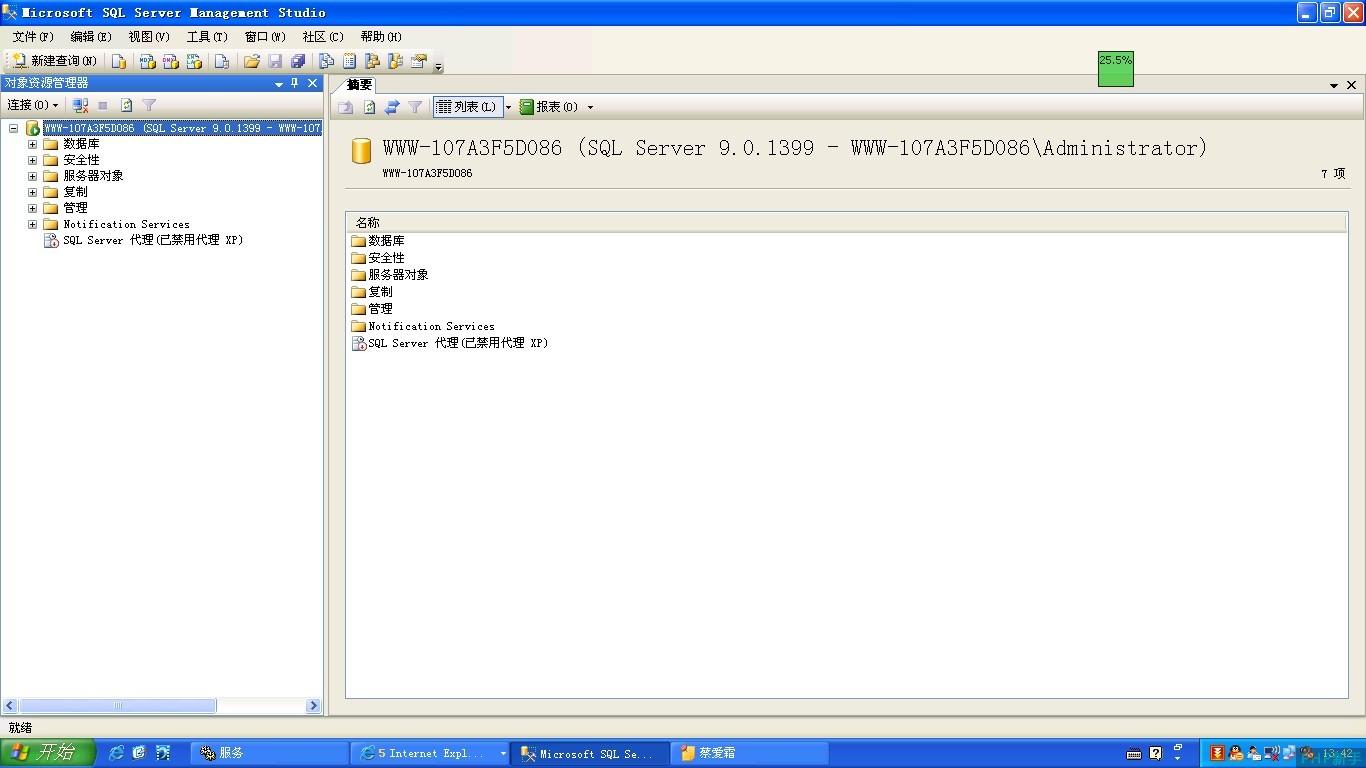
Task: Create an Analysis Services XMLA query
Action: point(194,61)
